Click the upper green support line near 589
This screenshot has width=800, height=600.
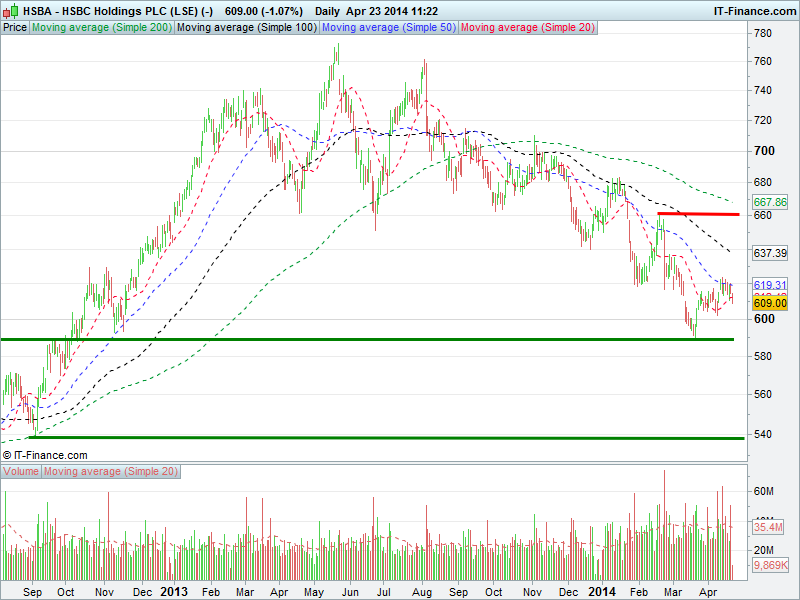(x=360, y=340)
